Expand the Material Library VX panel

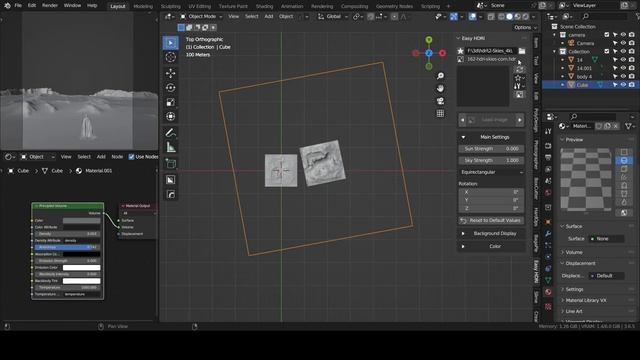(x=585, y=300)
